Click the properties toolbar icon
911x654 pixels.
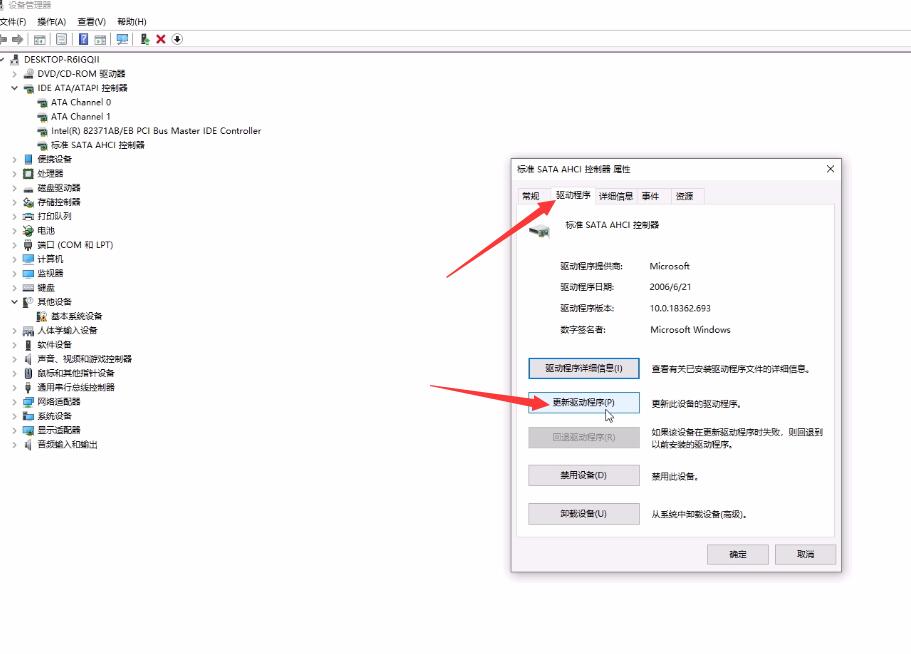pyautogui.click(x=61, y=39)
